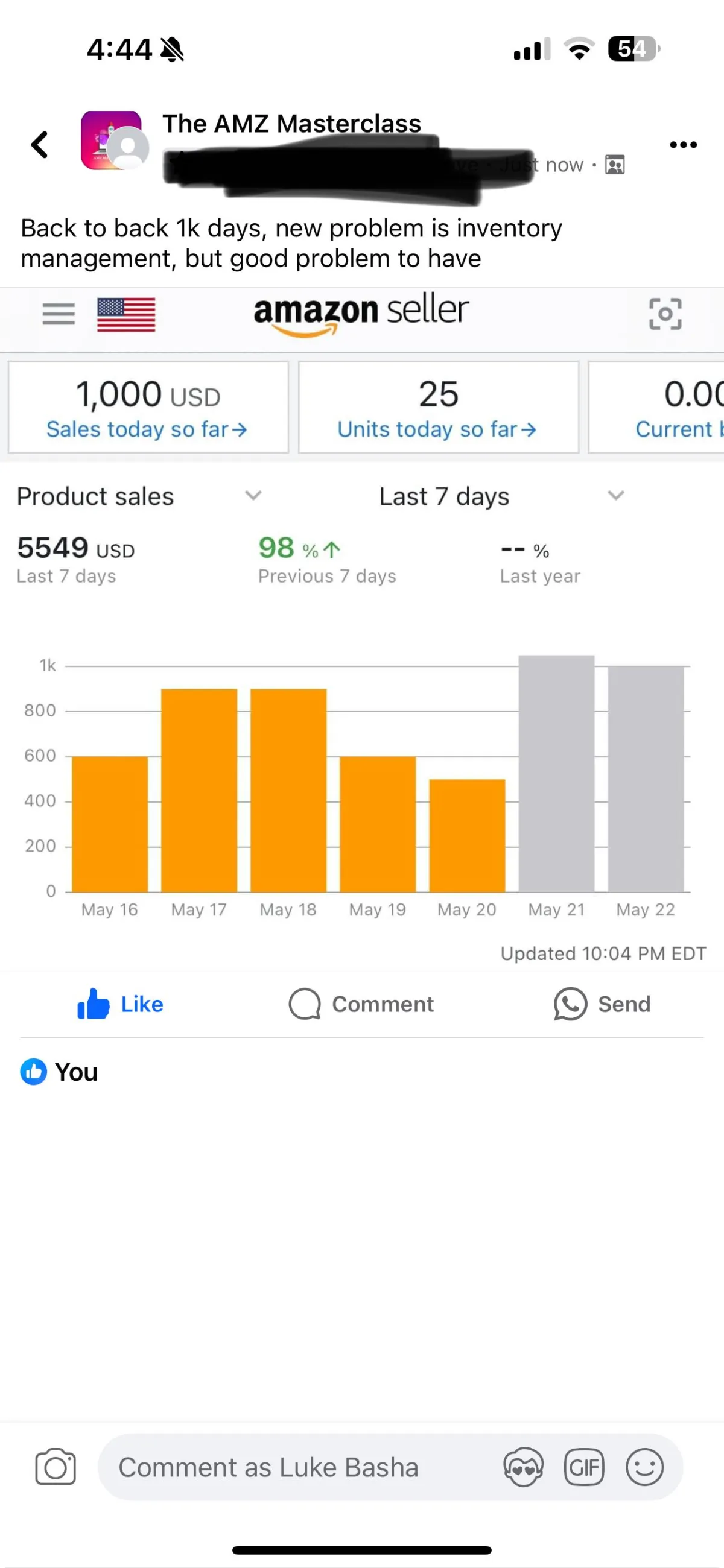The image size is (724, 1568).
Task: Open Units today so far link
Action: tap(437, 429)
